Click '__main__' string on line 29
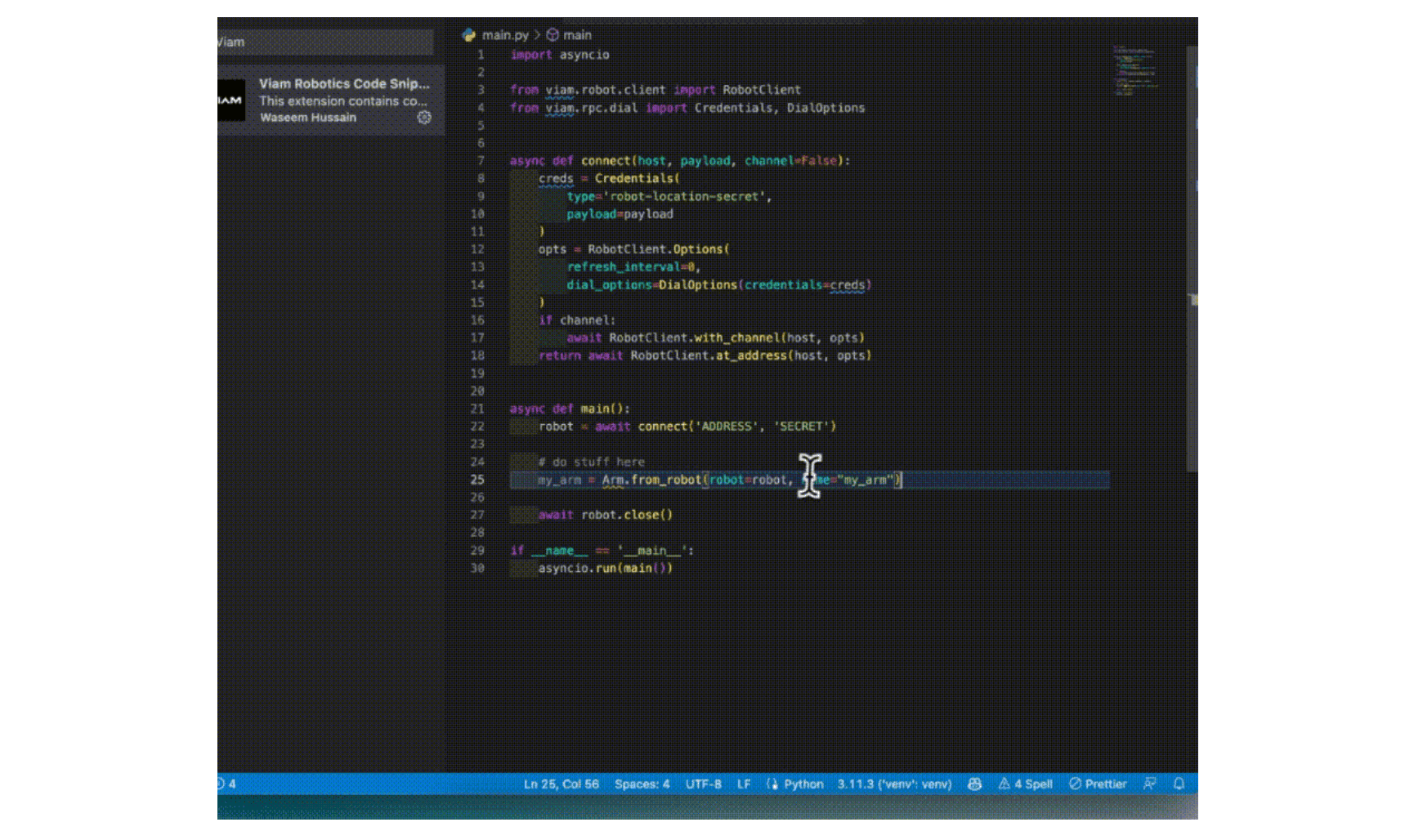 click(652, 552)
